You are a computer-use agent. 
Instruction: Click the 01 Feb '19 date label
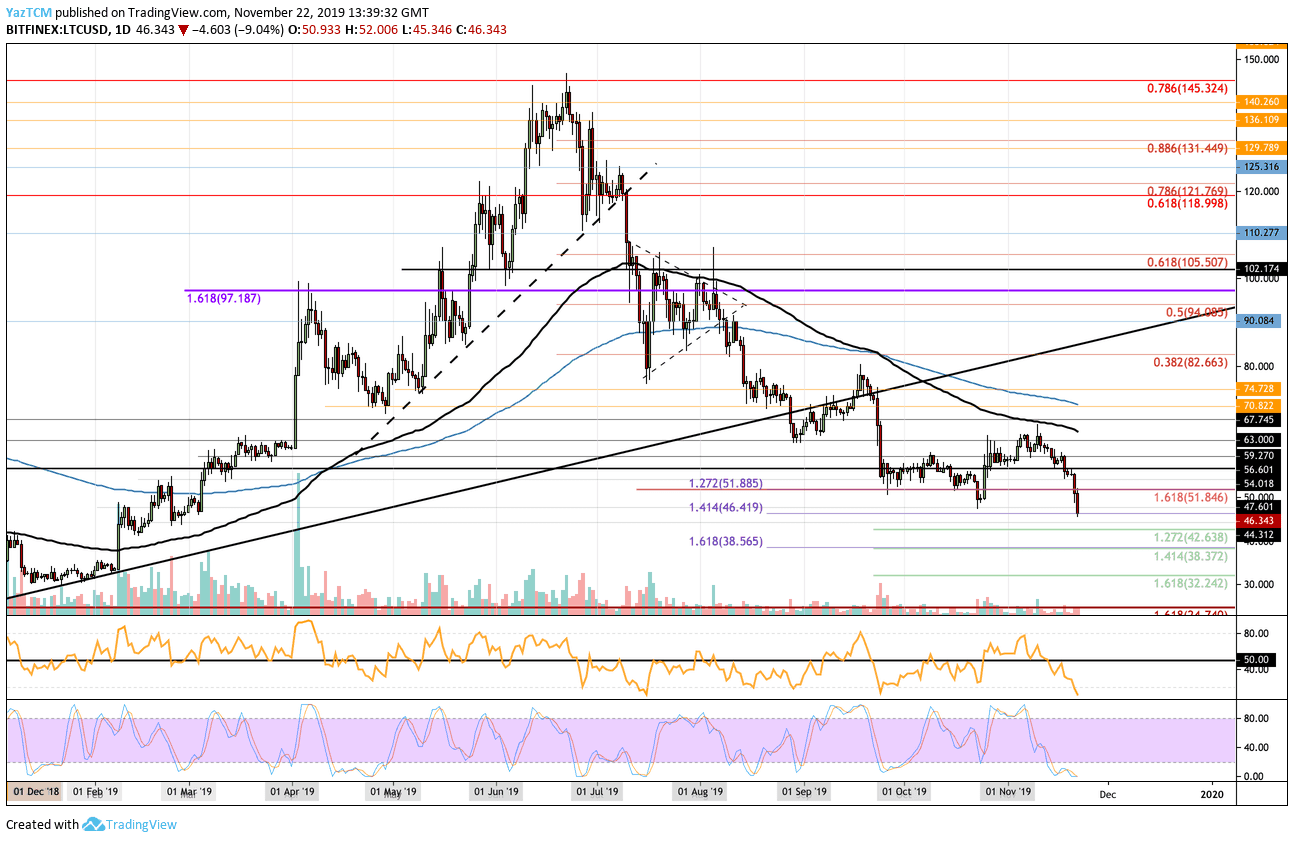click(95, 793)
